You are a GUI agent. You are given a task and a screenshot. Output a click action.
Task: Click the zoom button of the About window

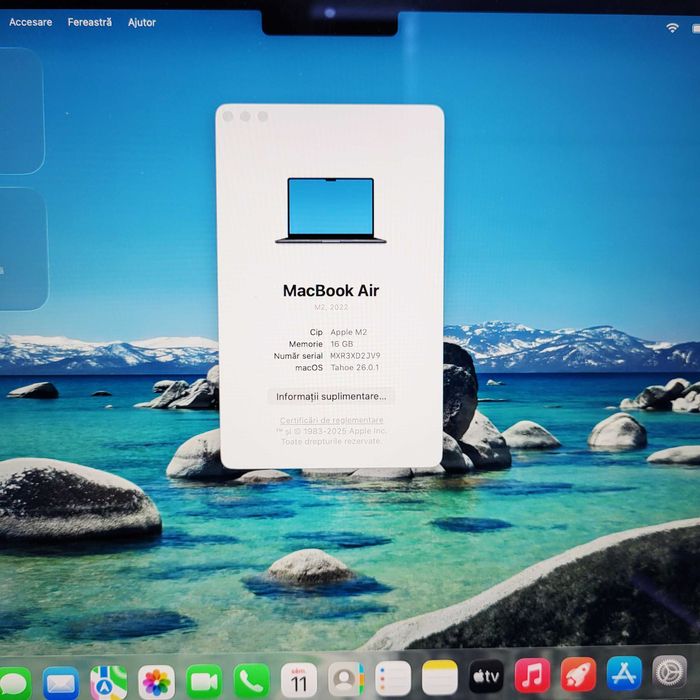coord(262,116)
